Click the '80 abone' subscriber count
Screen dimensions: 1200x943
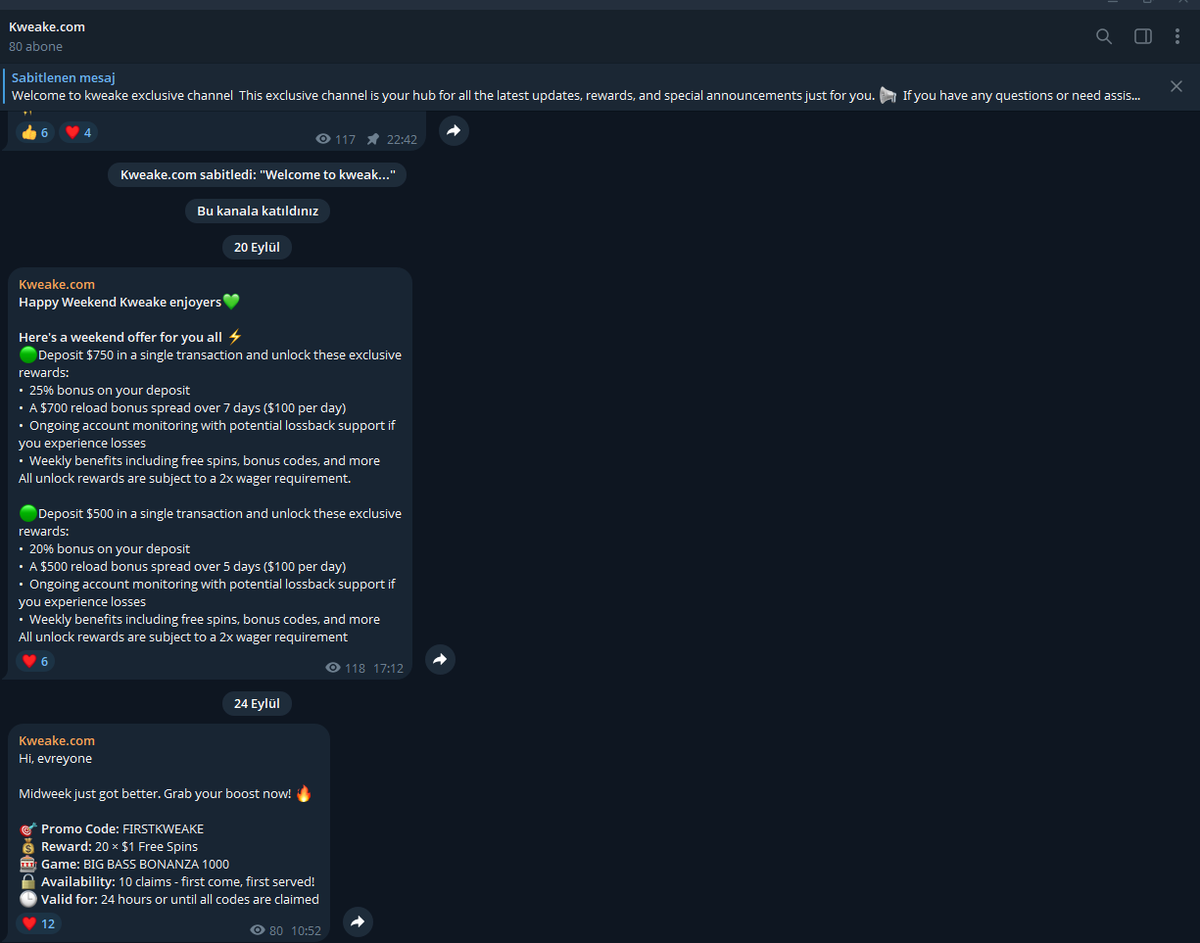tap(36, 47)
